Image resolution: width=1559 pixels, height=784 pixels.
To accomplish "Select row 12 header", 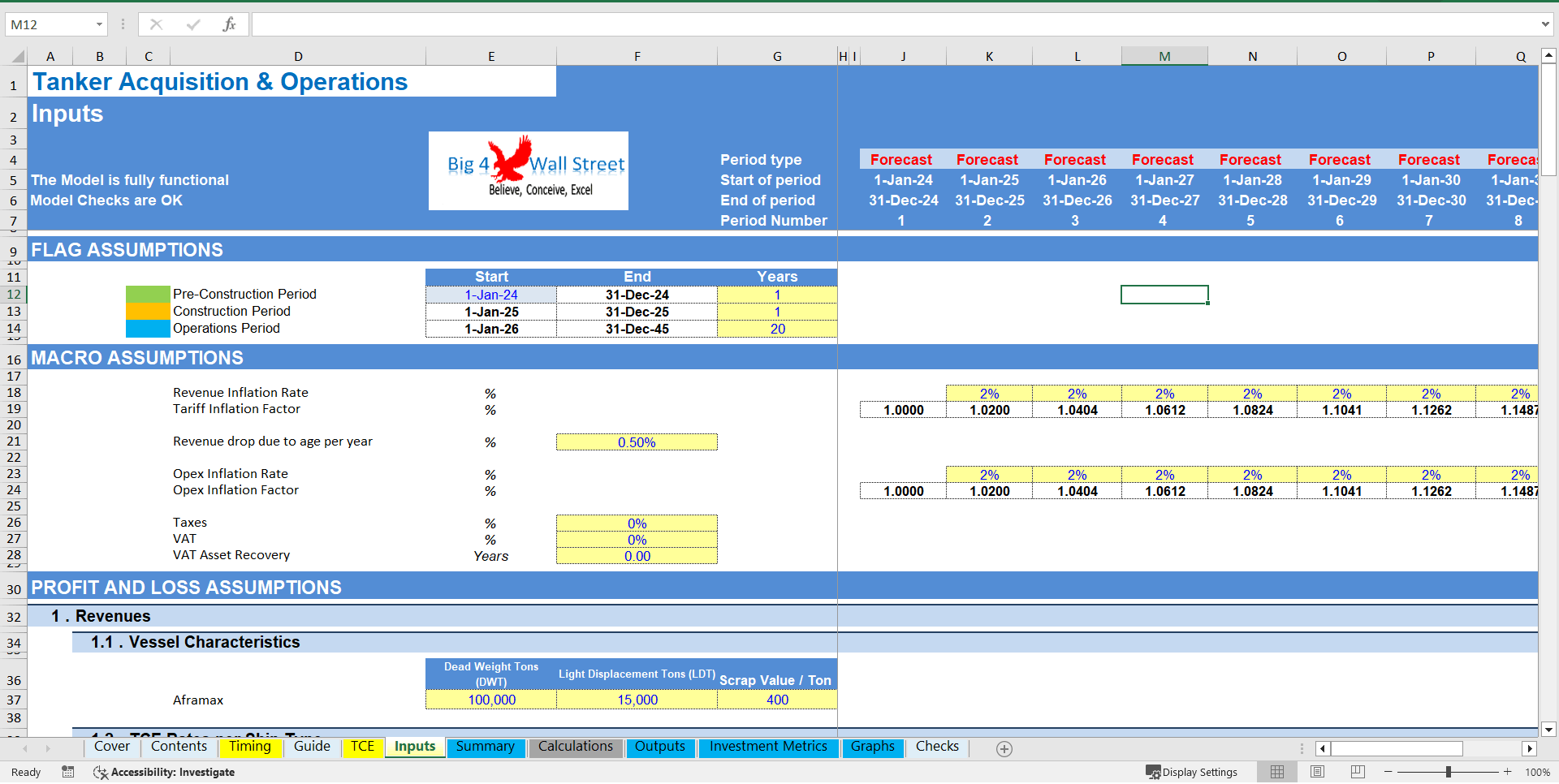I will coord(14,295).
